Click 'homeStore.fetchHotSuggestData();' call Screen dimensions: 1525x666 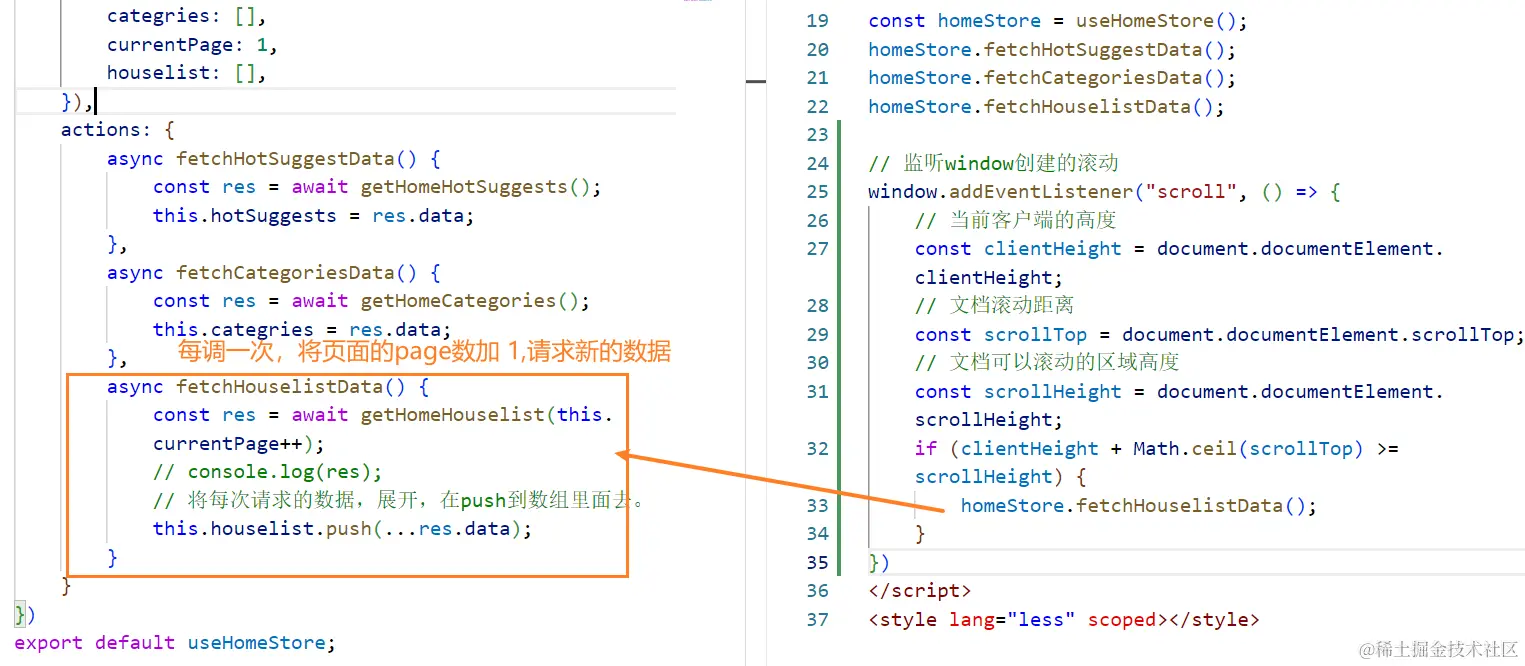pos(1052,49)
